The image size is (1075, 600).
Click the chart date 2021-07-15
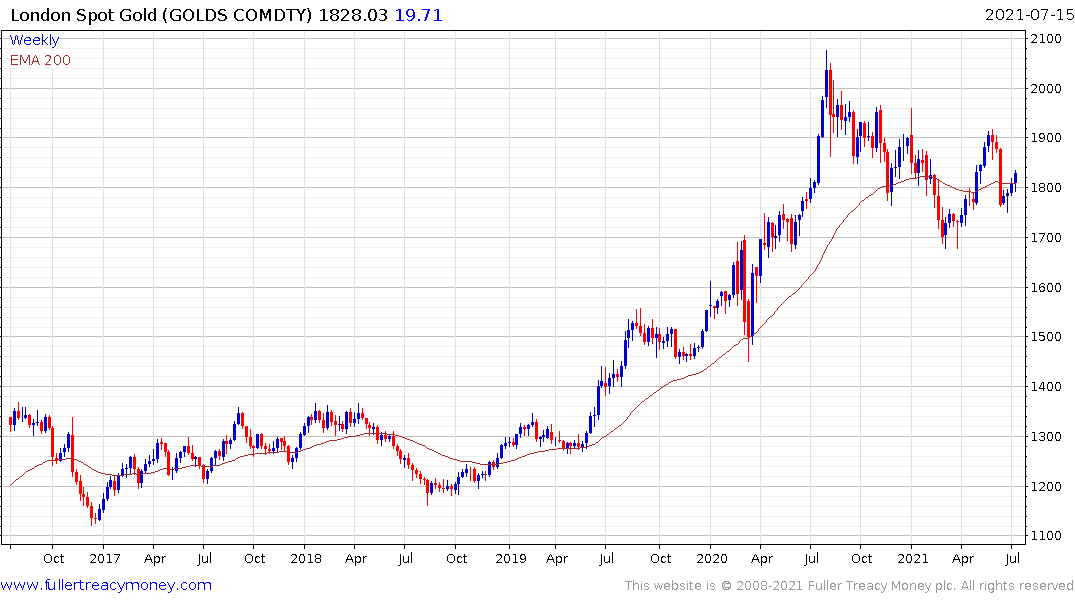[x=1030, y=14]
